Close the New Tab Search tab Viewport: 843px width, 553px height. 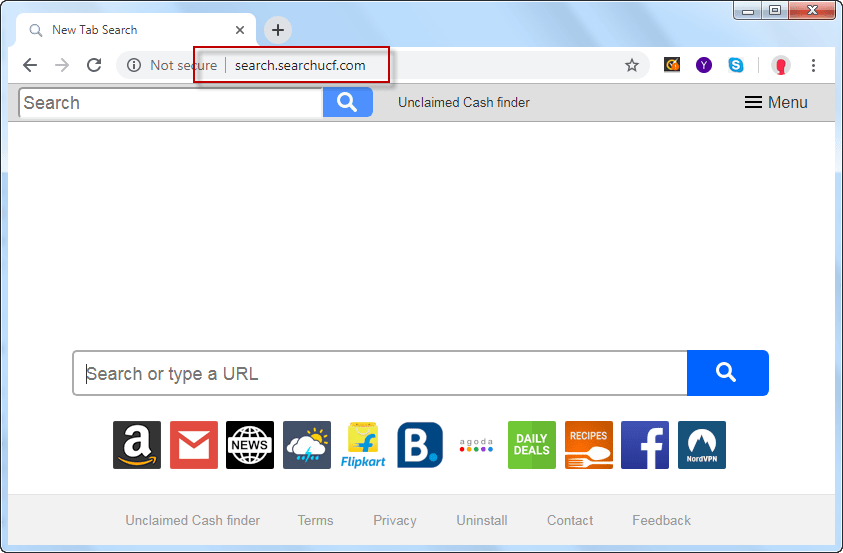[240, 30]
